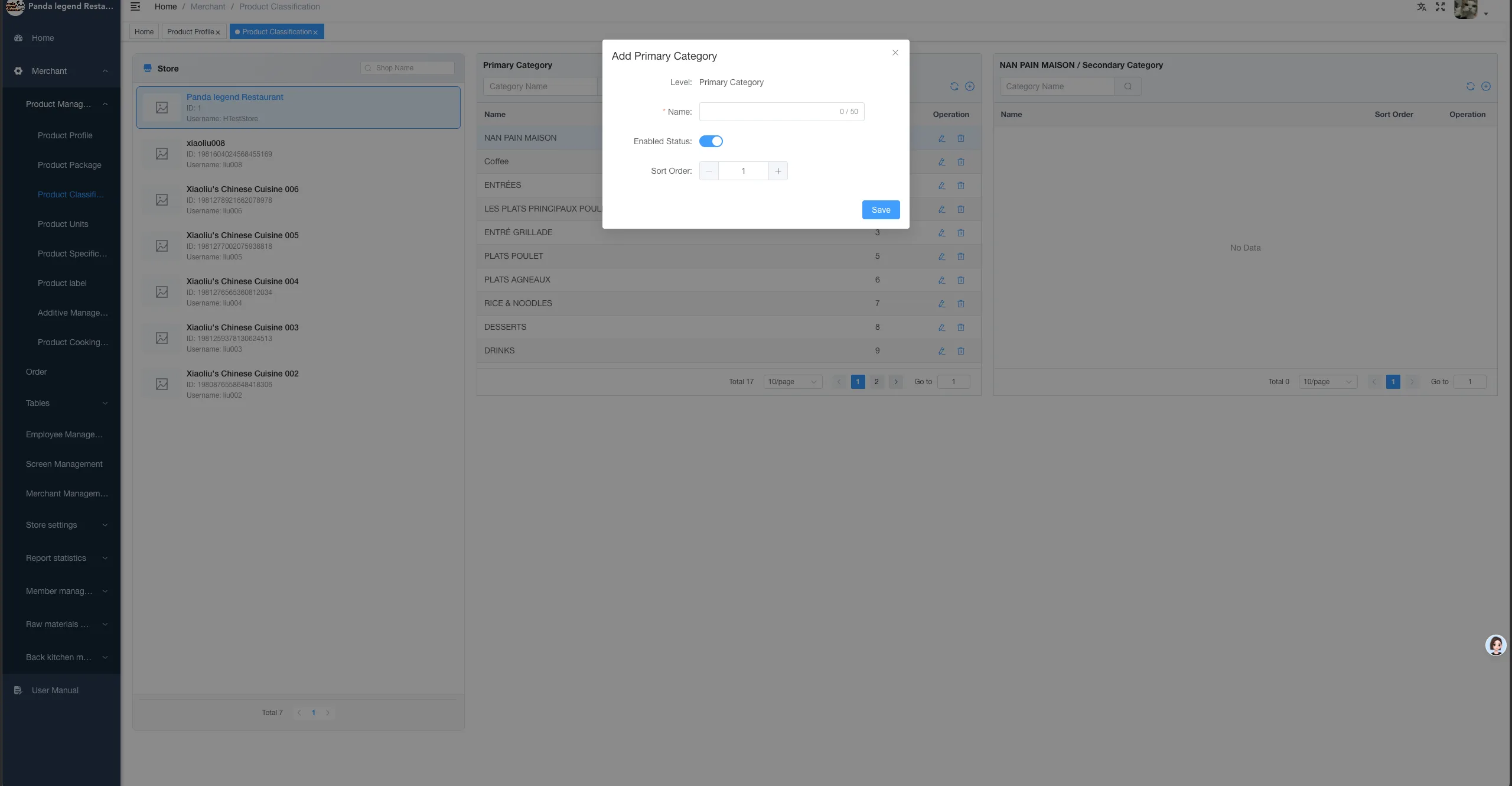
Task: Close the Product Classification tab
Action: pos(315,33)
